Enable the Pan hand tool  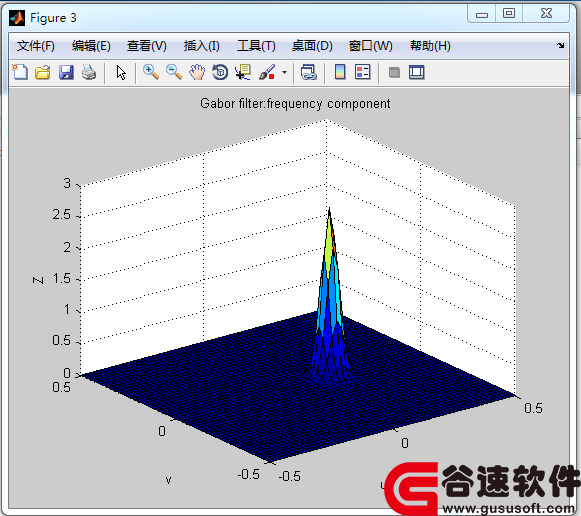click(197, 72)
